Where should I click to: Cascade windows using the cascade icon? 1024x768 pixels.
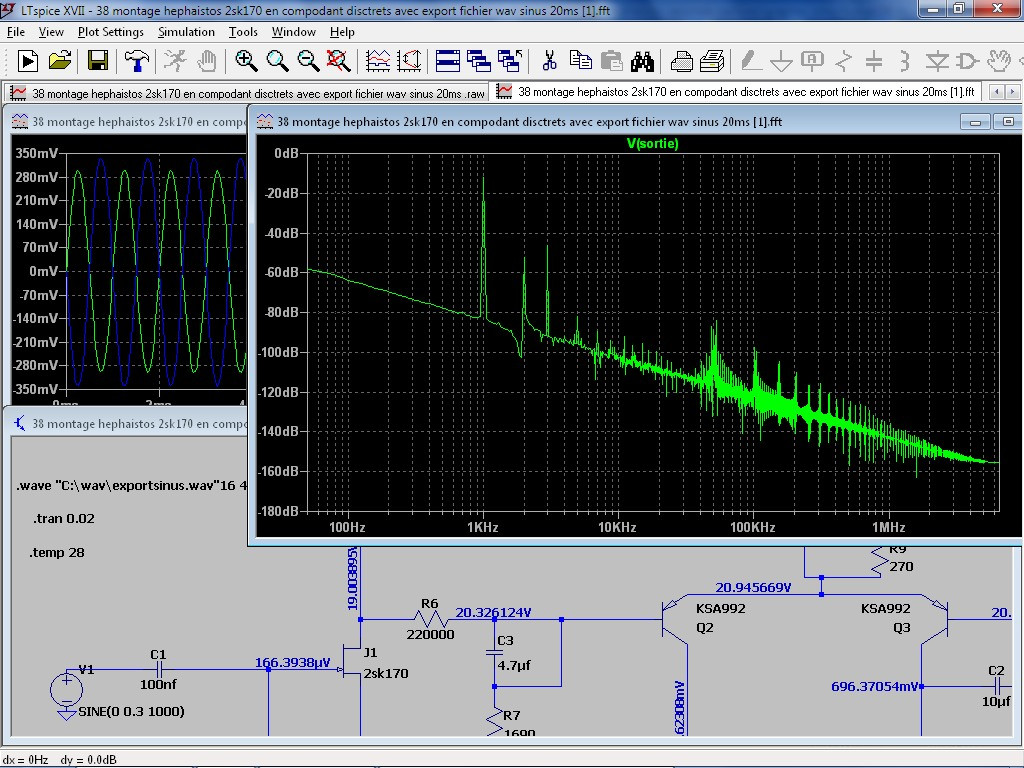point(479,61)
